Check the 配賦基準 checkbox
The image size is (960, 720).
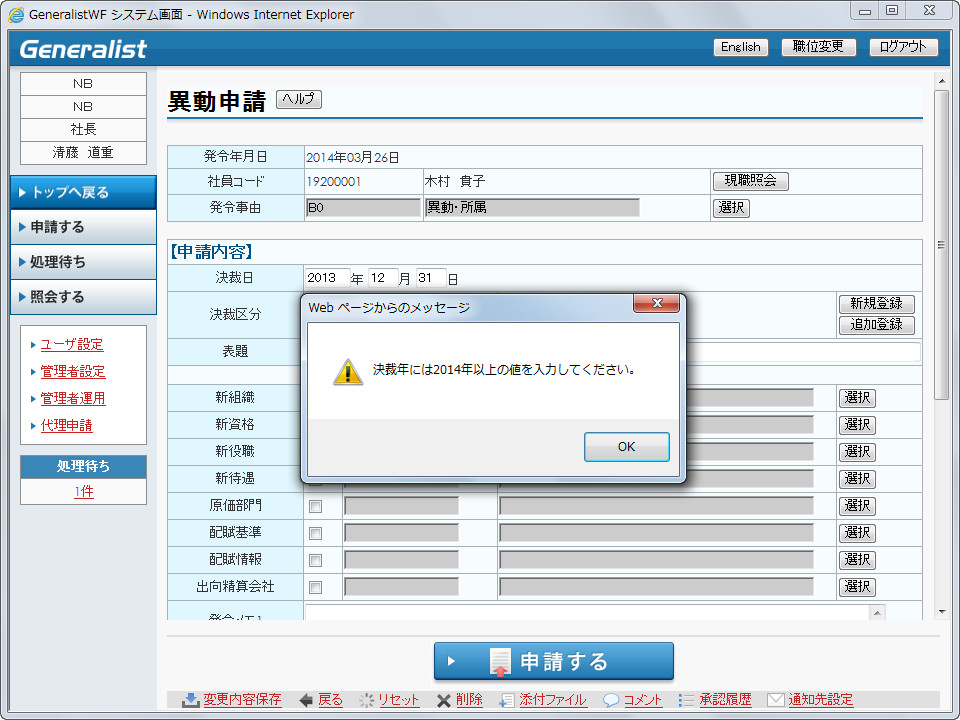(315, 533)
